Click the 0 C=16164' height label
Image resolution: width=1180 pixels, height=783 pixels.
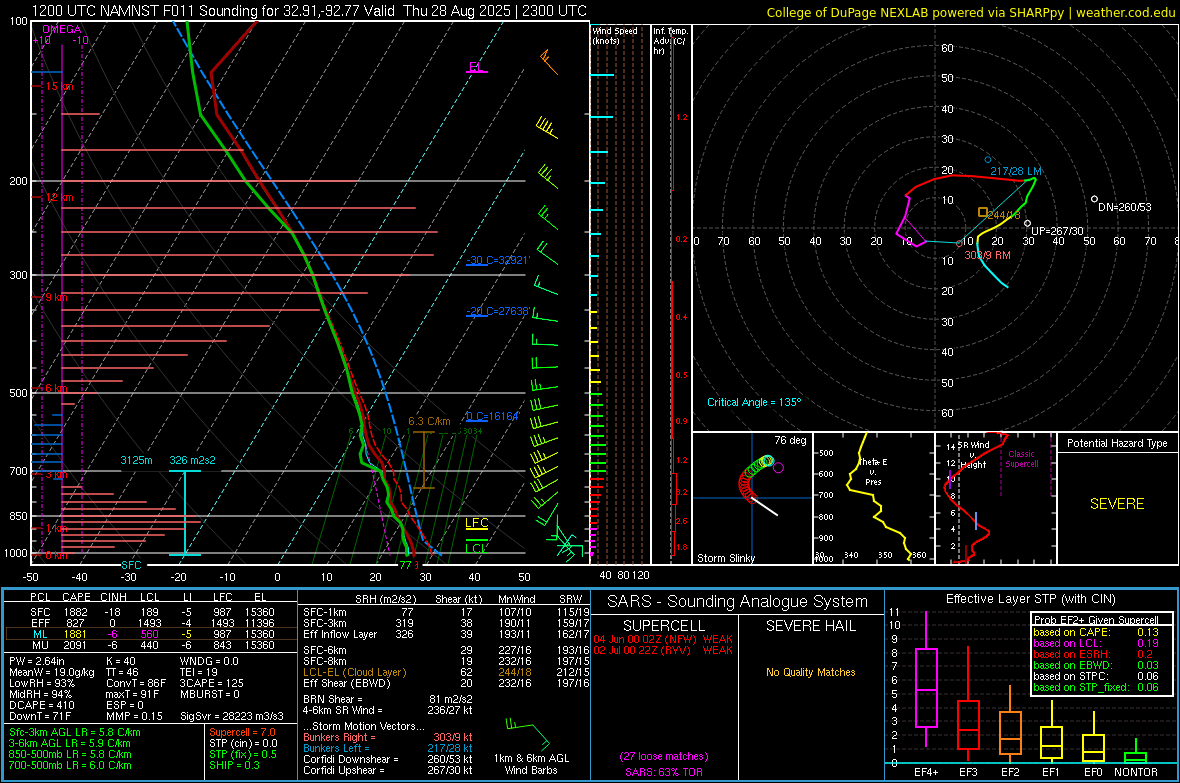493,416
